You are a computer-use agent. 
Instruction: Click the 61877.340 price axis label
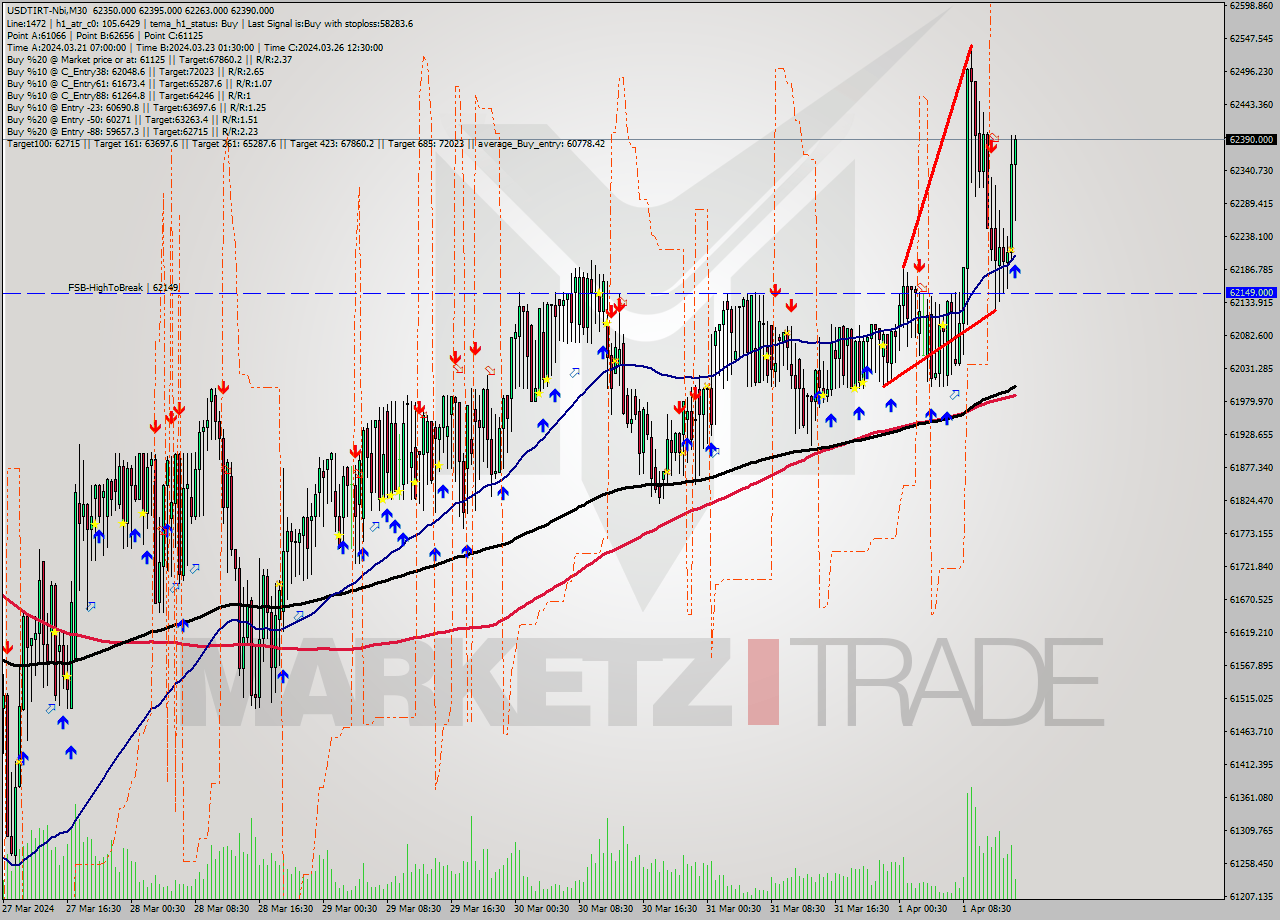[x=1250, y=467]
